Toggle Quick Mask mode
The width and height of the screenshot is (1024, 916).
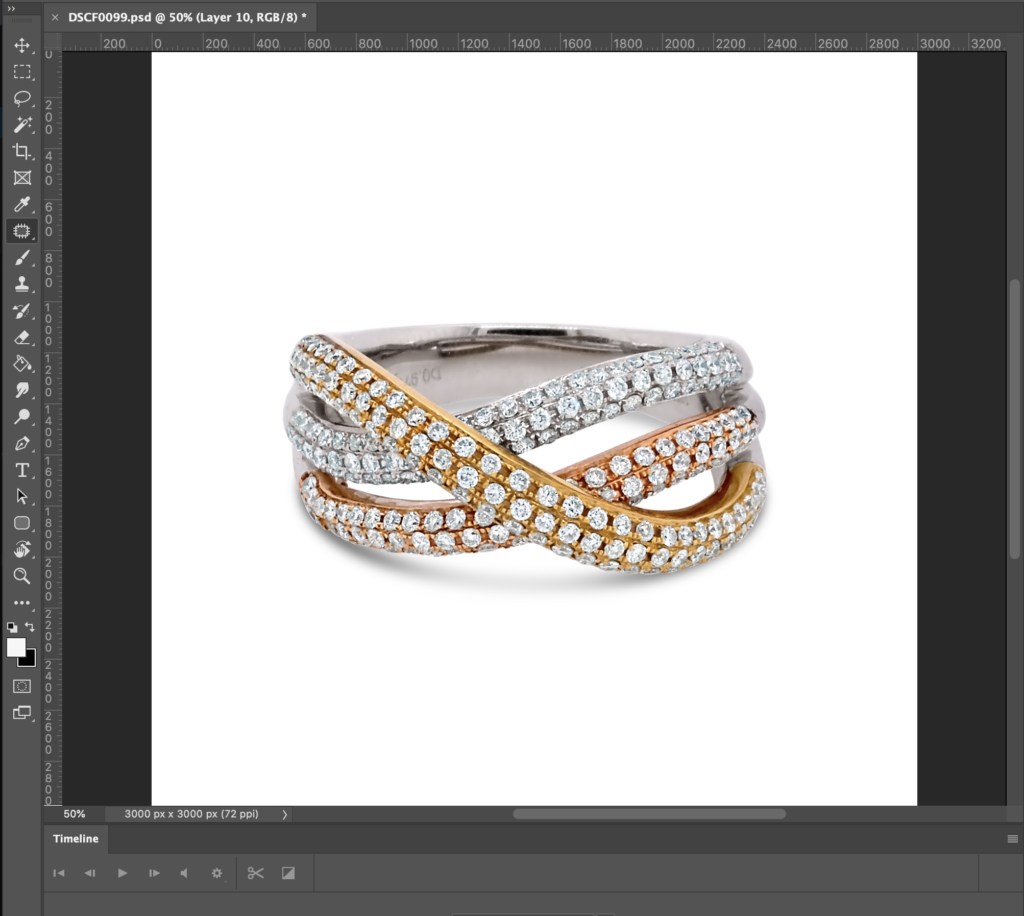pos(22,686)
